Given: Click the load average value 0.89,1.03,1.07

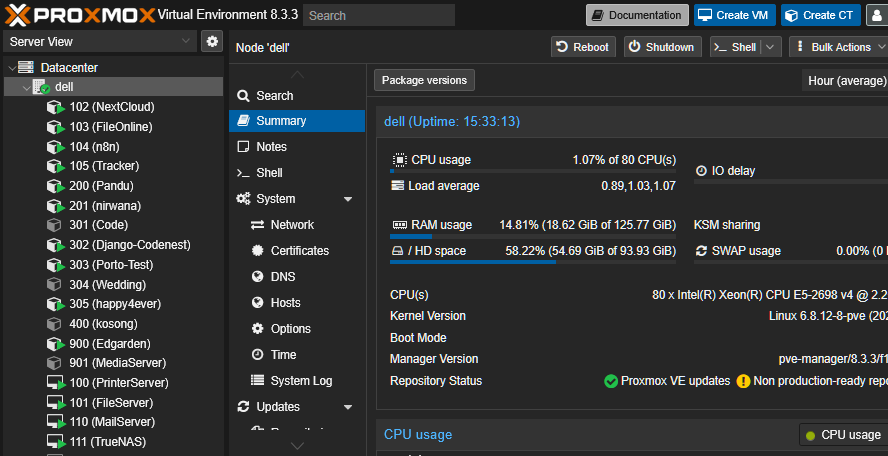Looking at the screenshot, I should (x=638, y=186).
